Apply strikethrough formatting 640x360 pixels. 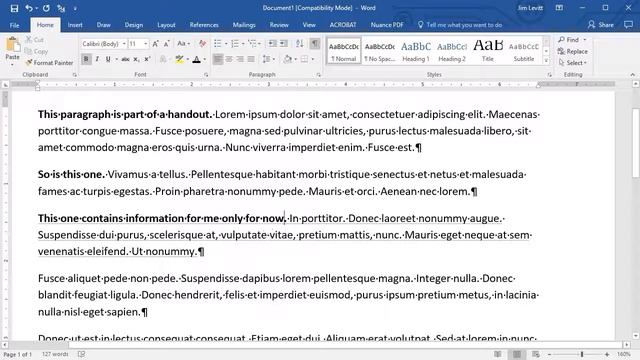pos(125,60)
